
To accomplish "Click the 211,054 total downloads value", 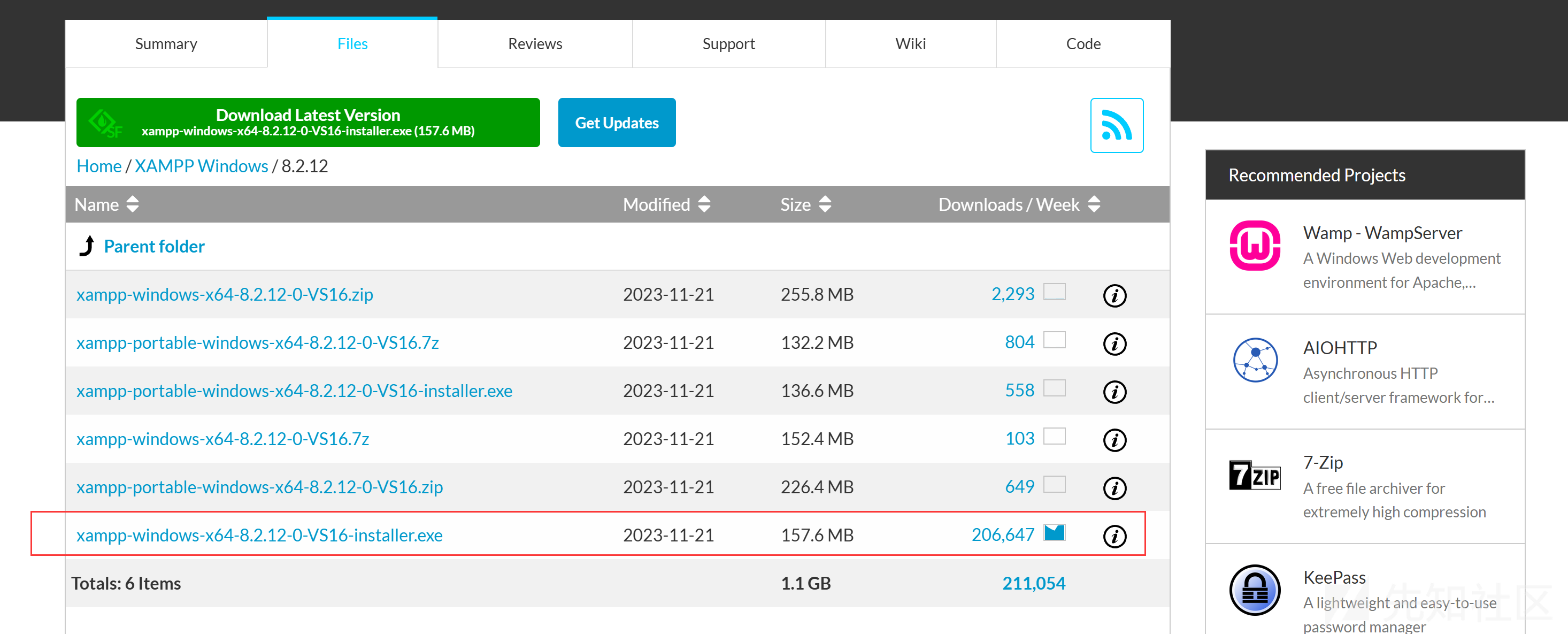I will point(1034,584).
